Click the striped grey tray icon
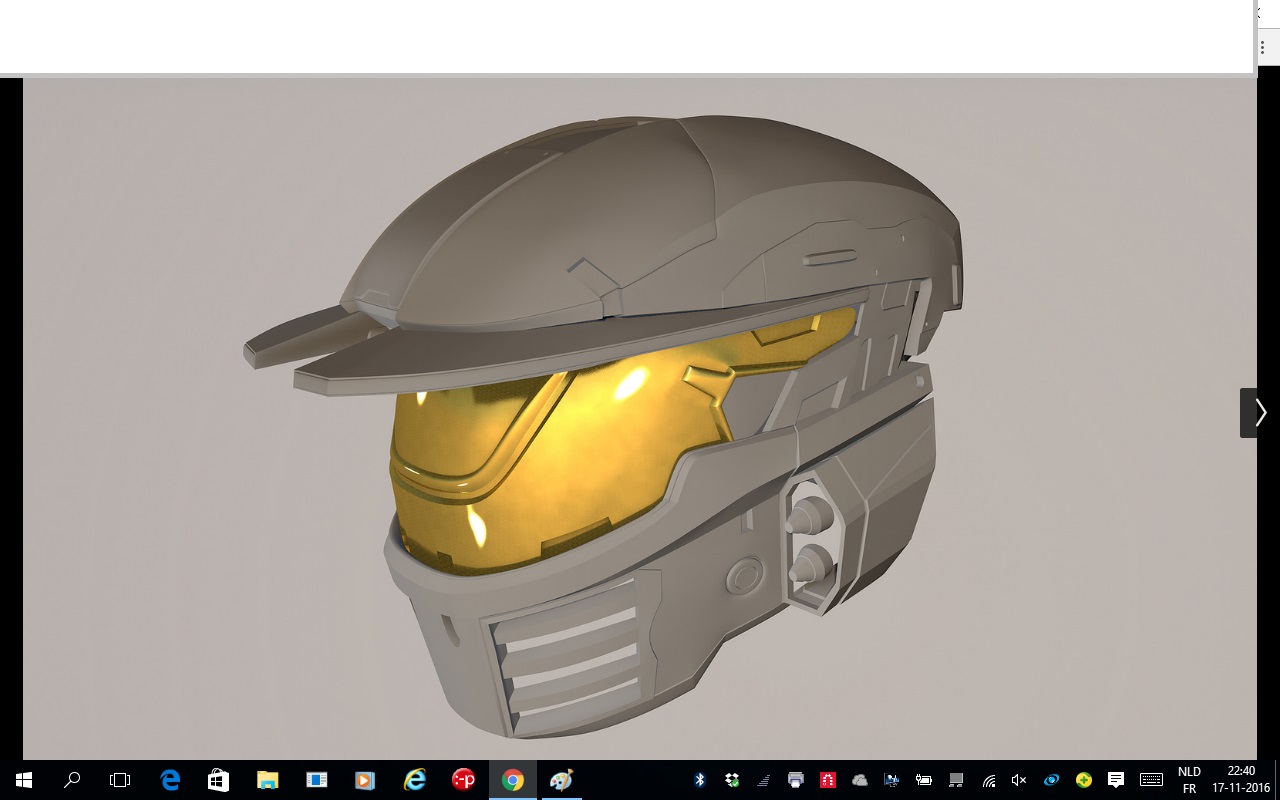The width and height of the screenshot is (1280, 800). 764,780
